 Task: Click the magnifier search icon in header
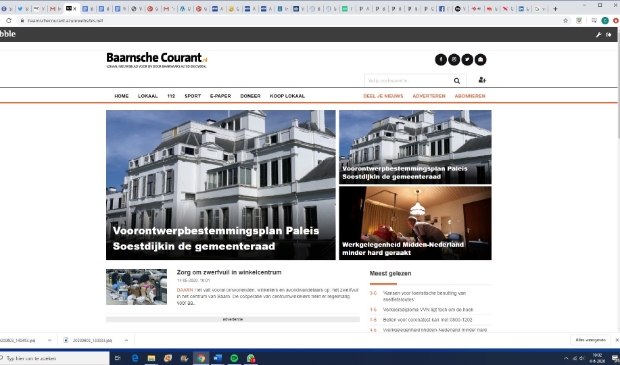[457, 81]
